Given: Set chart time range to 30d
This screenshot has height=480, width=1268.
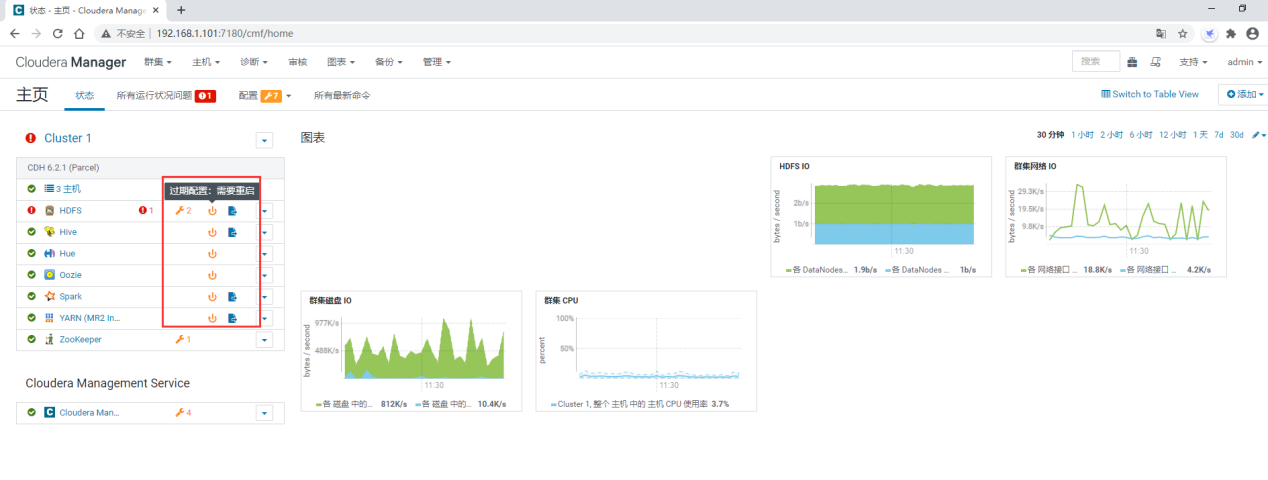Looking at the screenshot, I should pos(1237,135).
